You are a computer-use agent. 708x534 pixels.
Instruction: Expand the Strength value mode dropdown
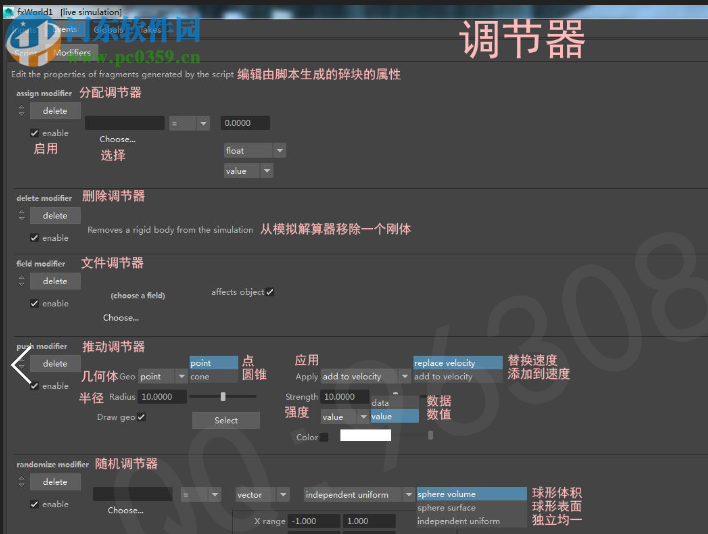[x=345, y=417]
